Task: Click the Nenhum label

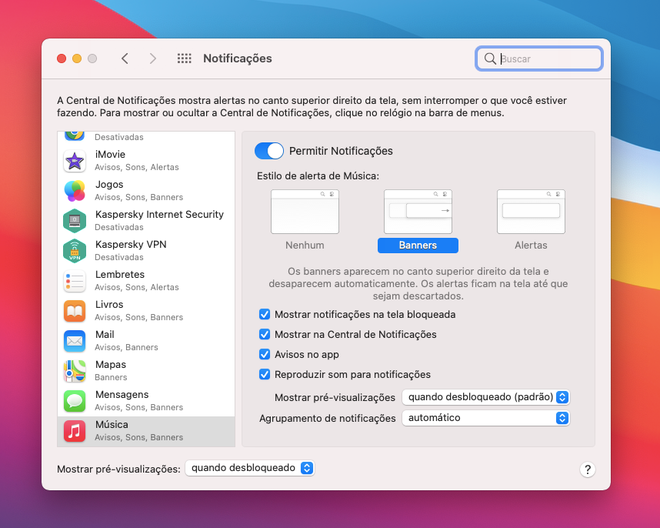Action: tap(305, 245)
